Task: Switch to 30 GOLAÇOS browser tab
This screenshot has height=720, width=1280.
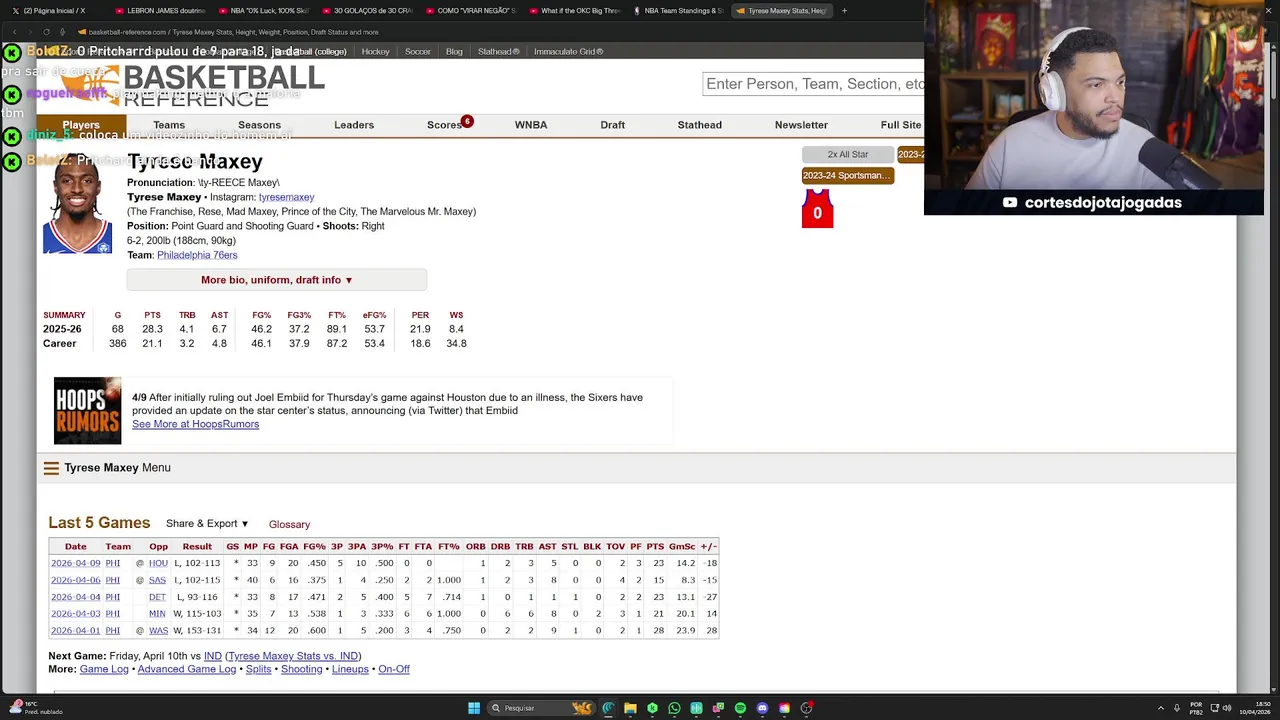Action: point(366,11)
